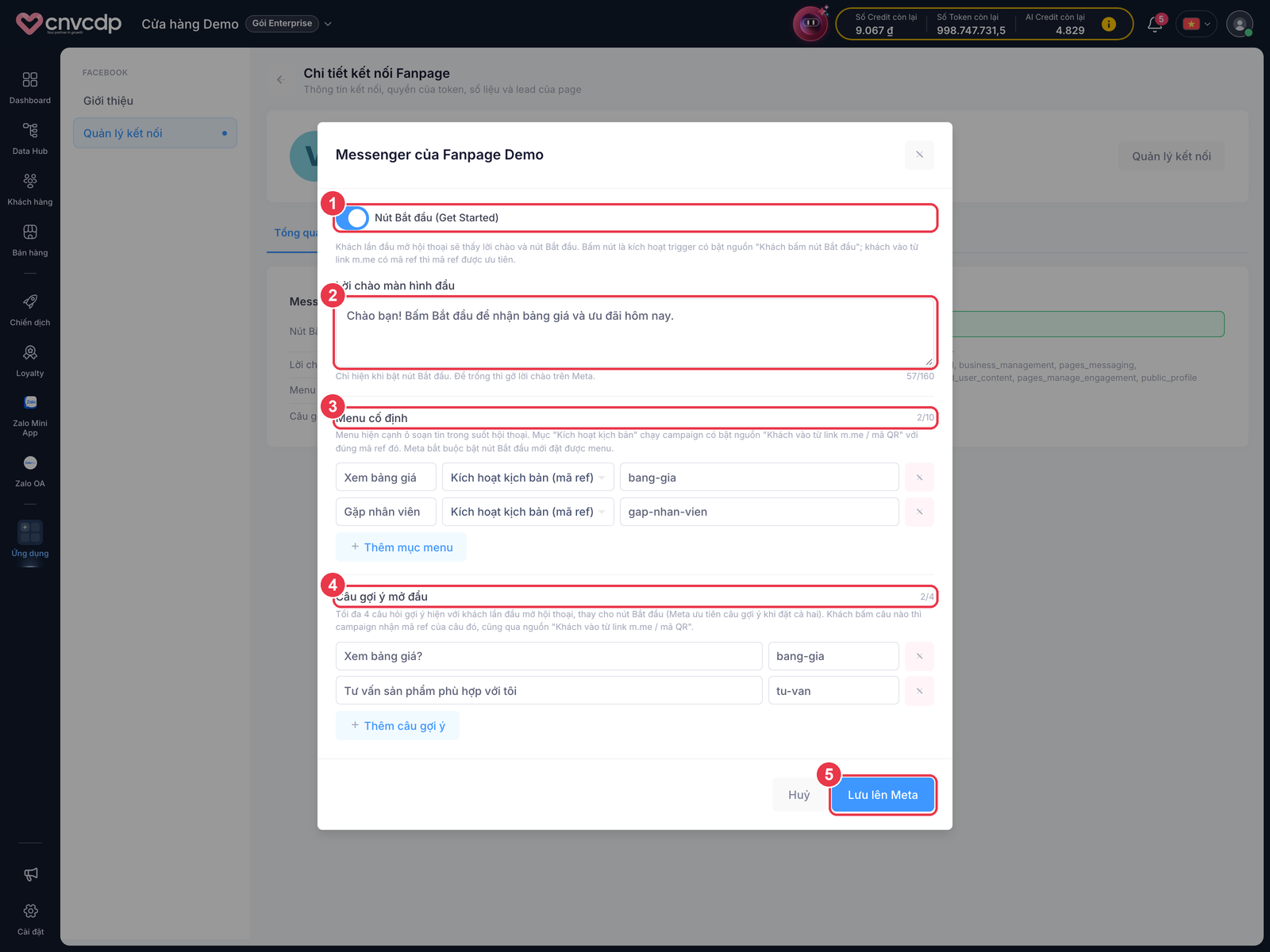Edit the bang-gia ref field in menu
Viewport: 1270px width, 952px height.
(759, 478)
